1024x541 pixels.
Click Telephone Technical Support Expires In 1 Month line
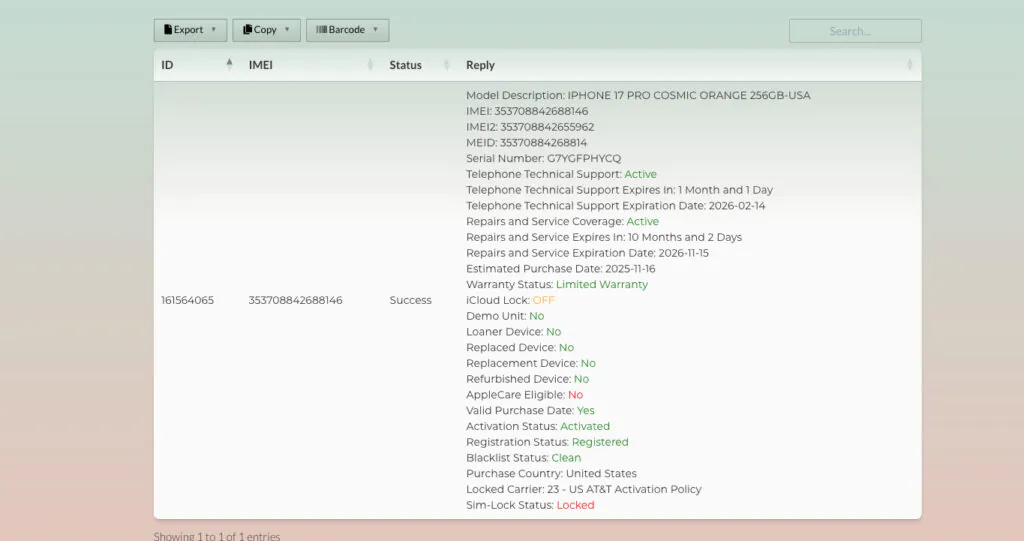click(x=619, y=190)
